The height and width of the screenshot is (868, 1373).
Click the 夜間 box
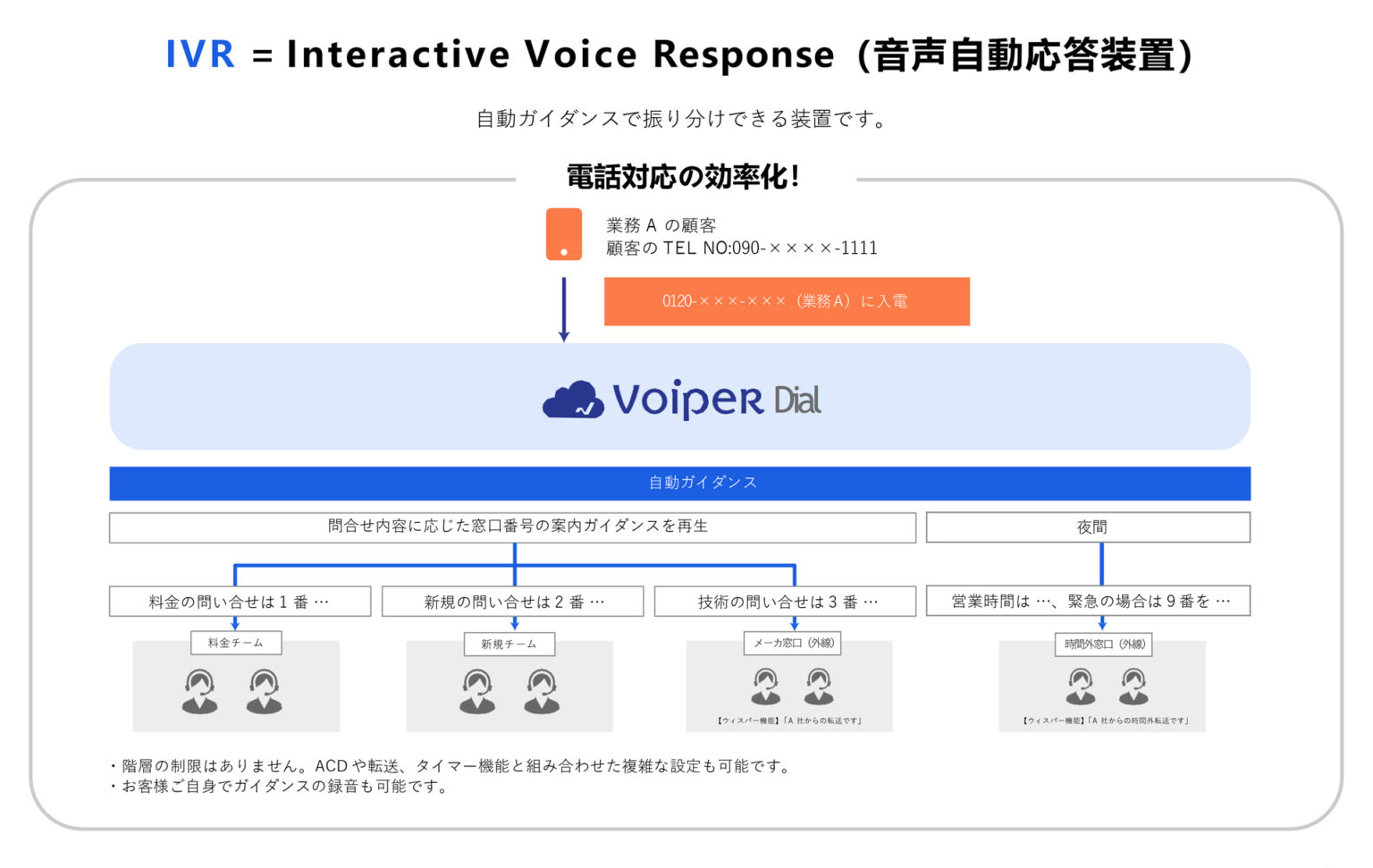(x=1088, y=527)
